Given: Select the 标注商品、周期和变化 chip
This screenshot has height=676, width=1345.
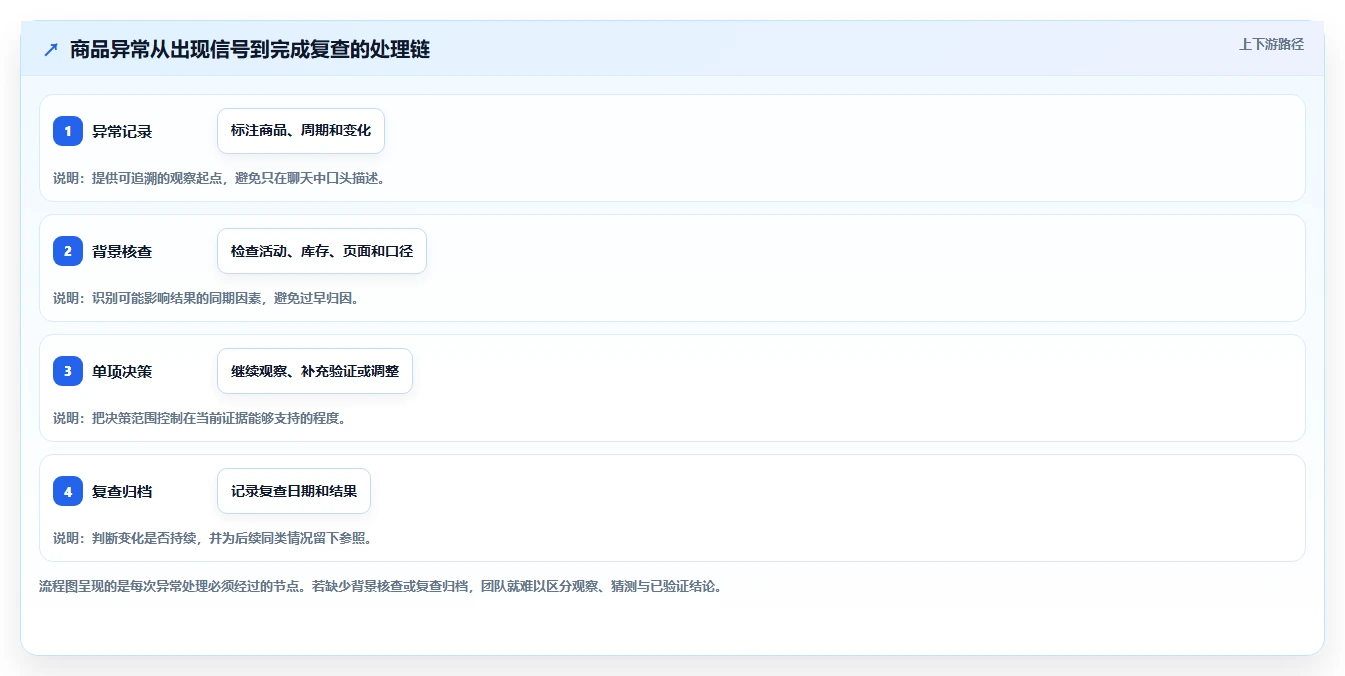Looking at the screenshot, I should [x=301, y=131].
